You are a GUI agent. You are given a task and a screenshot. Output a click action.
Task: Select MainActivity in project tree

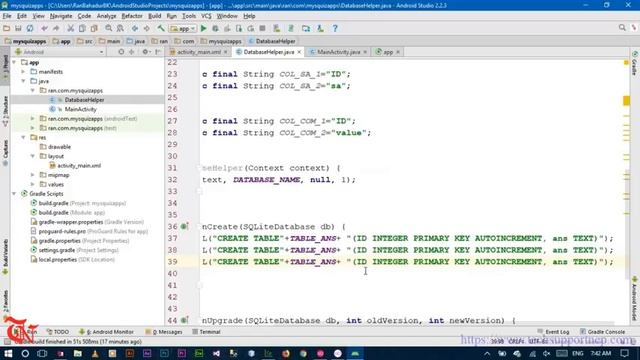tap(80, 109)
